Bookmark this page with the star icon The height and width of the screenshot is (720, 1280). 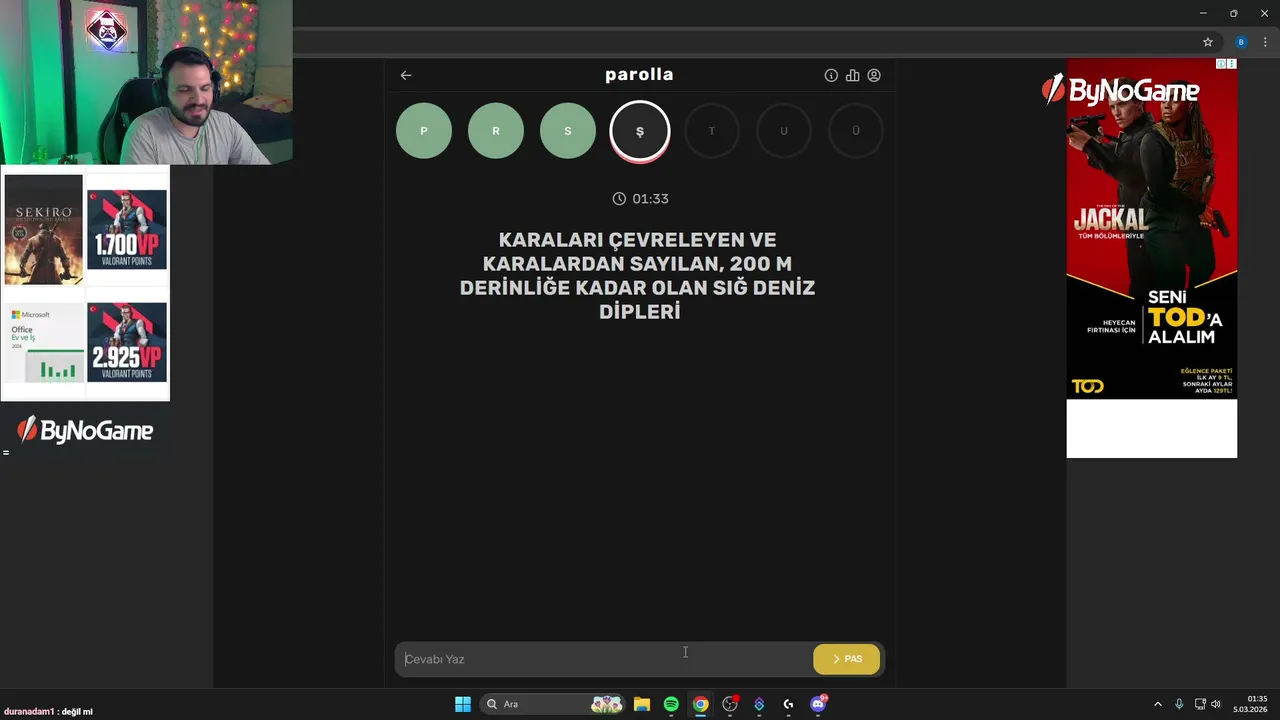click(1208, 42)
